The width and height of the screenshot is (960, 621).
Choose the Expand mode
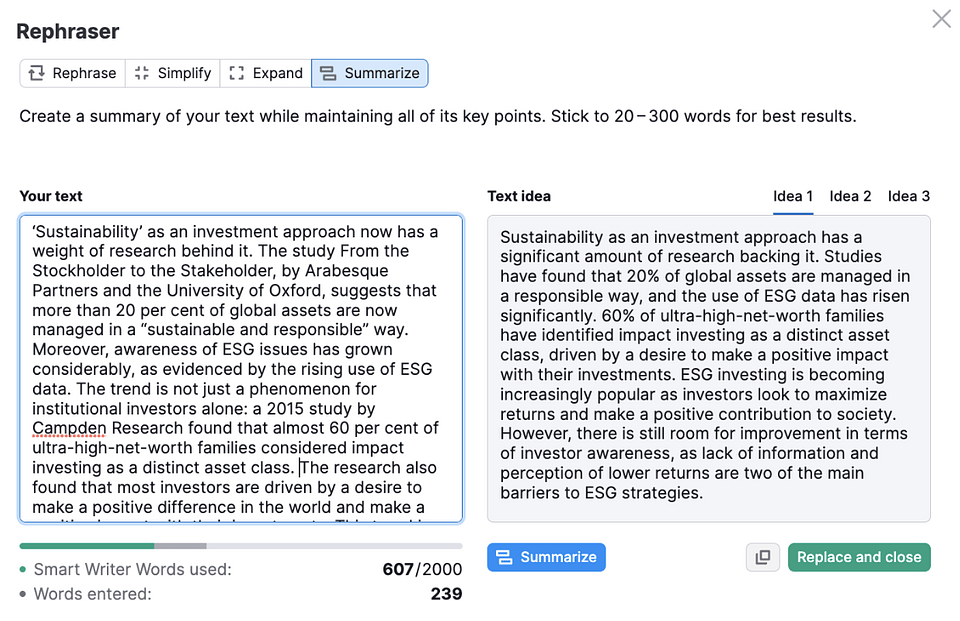click(266, 73)
